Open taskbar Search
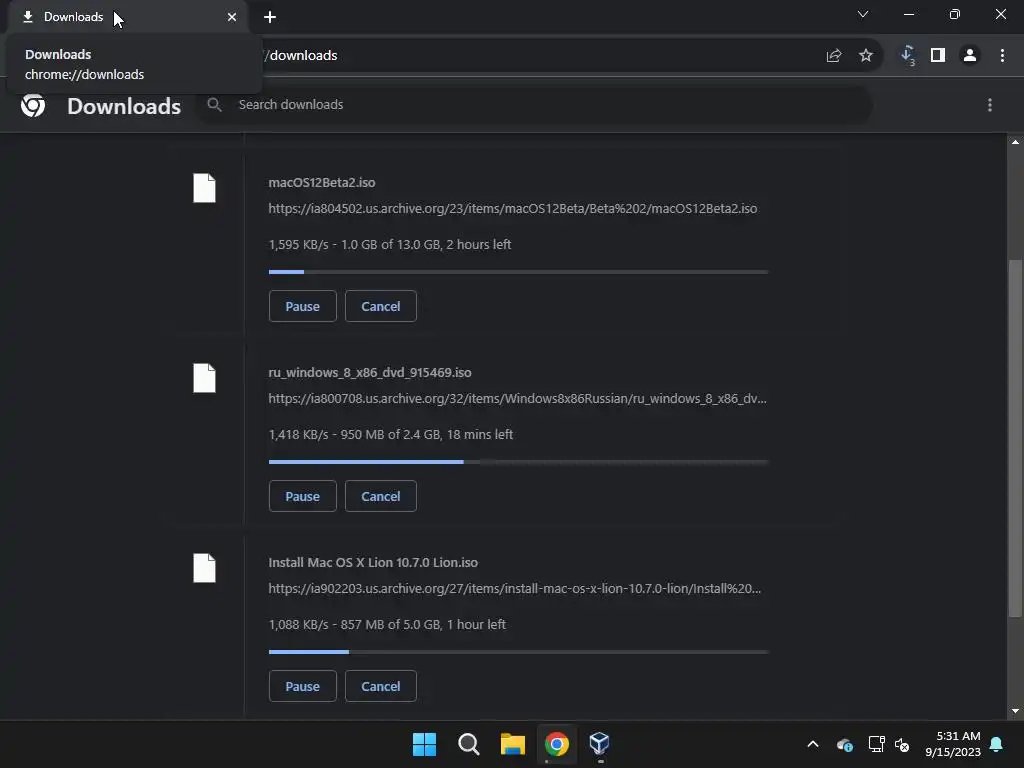The width and height of the screenshot is (1024, 768). click(469, 744)
